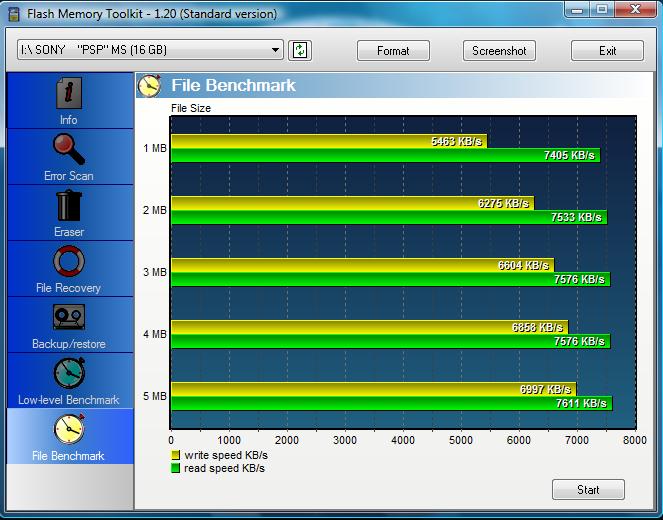Open the Info panel icon
This screenshot has width=663, height=520.
click(68, 95)
